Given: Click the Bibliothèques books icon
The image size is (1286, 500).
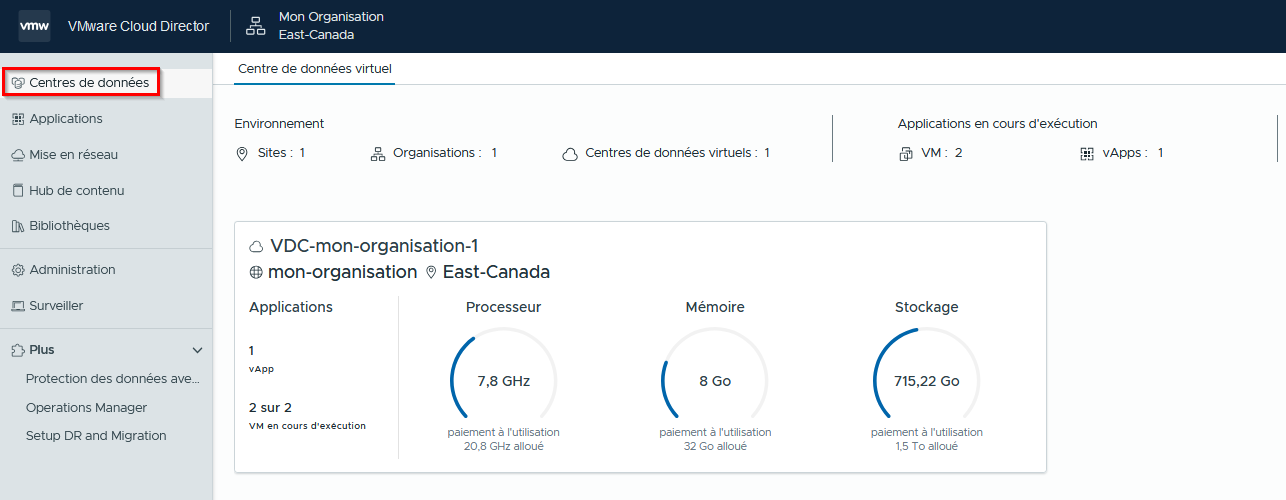Looking at the screenshot, I should [x=18, y=226].
